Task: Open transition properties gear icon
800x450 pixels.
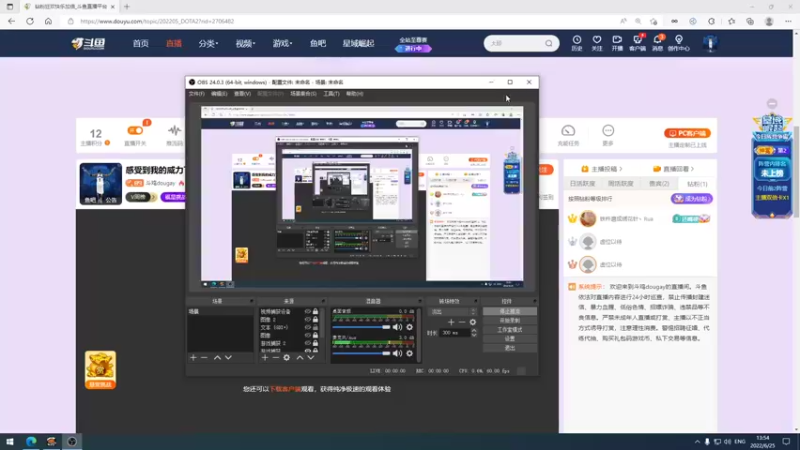Action: tap(473, 322)
